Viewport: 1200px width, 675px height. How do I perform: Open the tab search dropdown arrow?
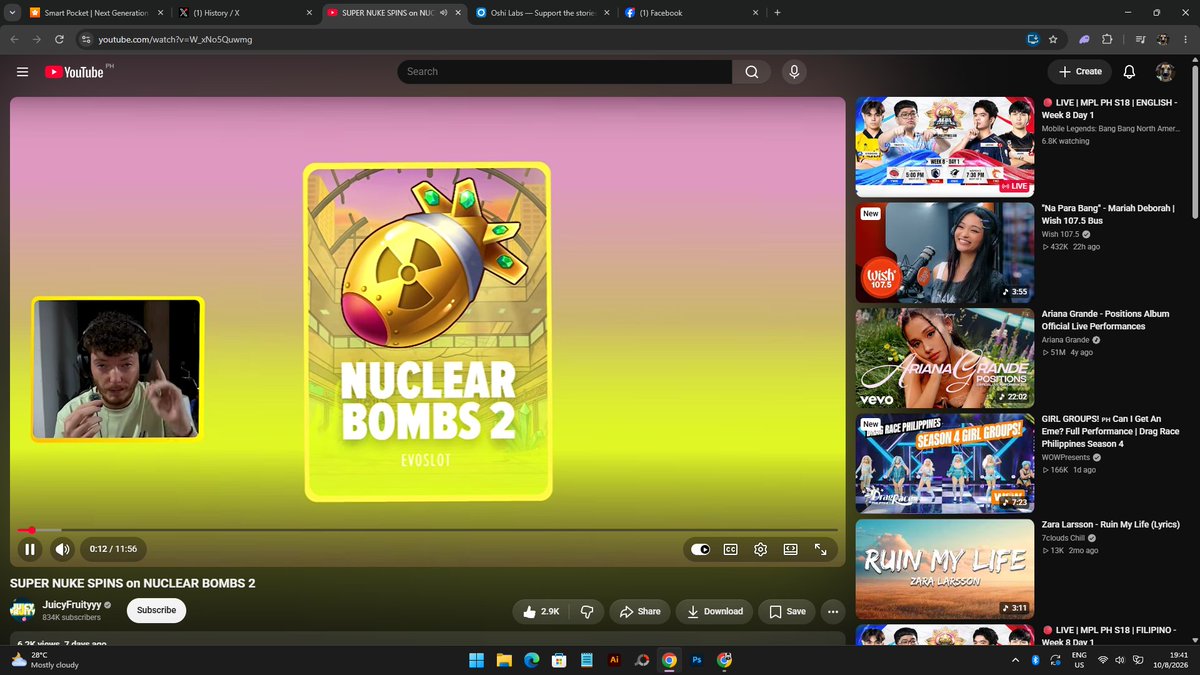pos(10,12)
